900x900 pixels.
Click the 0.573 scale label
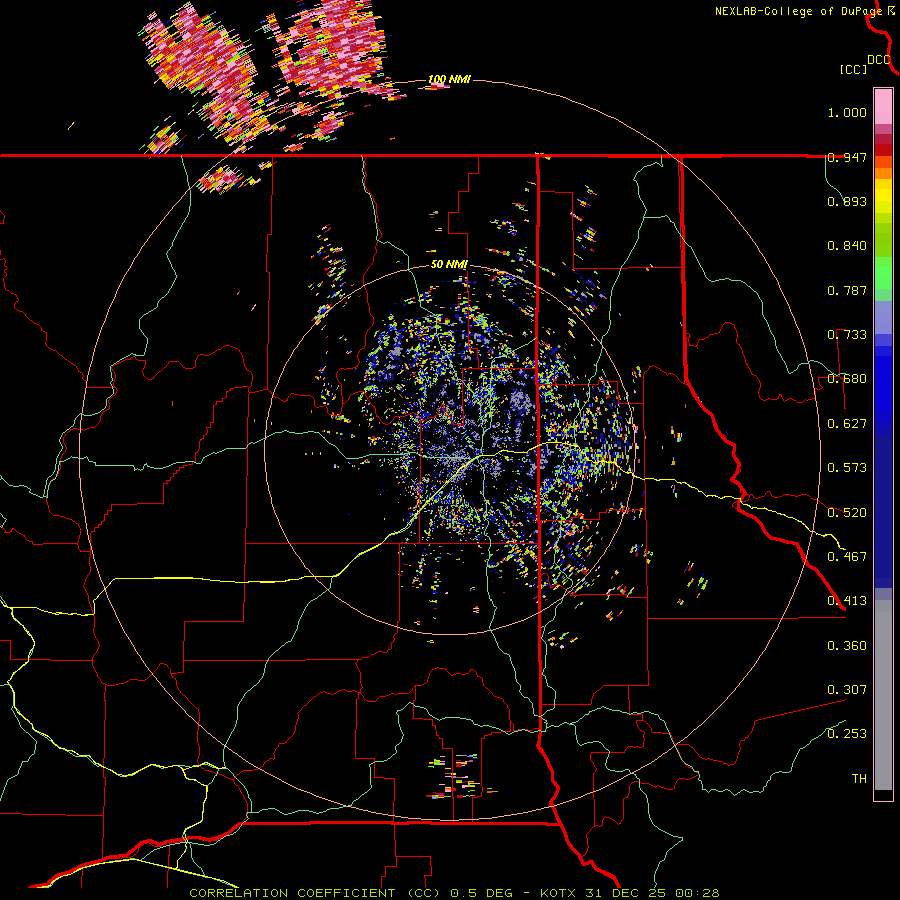[x=847, y=468]
